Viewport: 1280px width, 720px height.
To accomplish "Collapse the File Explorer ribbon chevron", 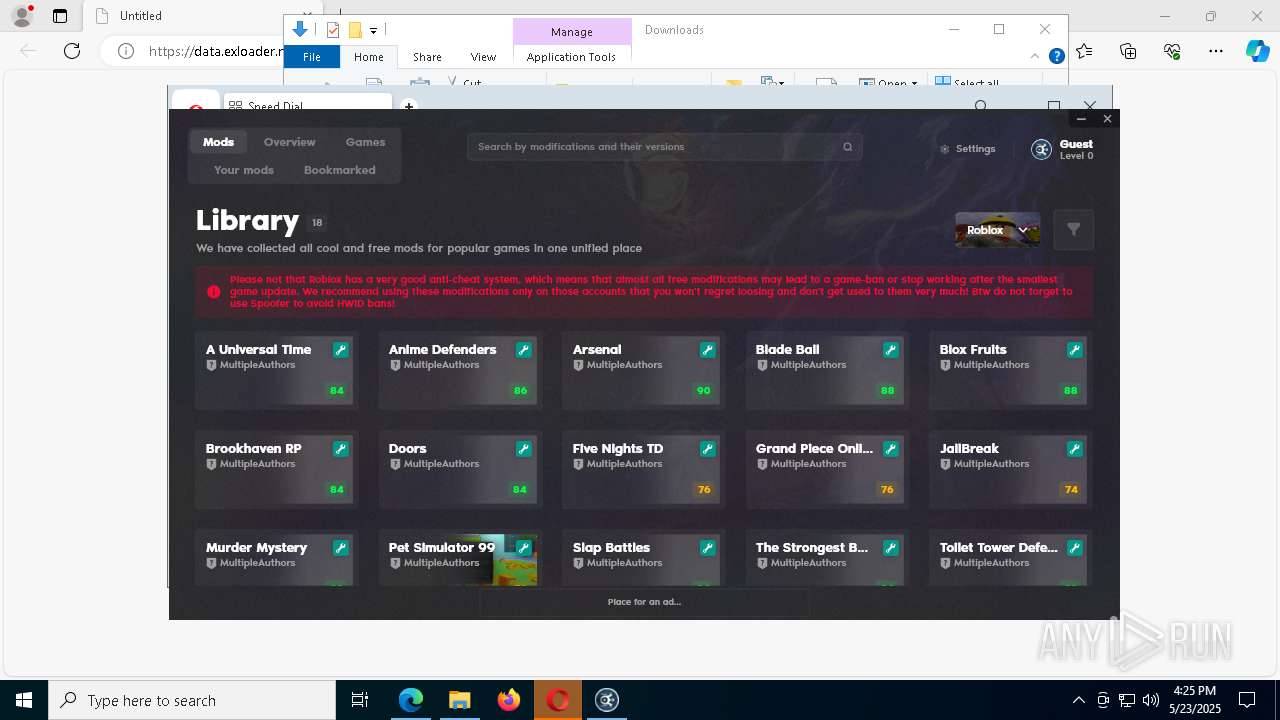I will [1035, 57].
